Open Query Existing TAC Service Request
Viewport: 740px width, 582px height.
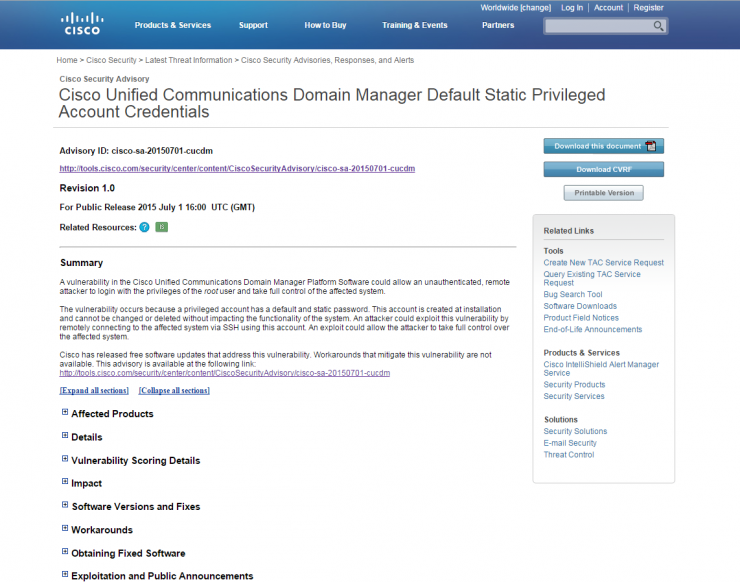point(592,278)
